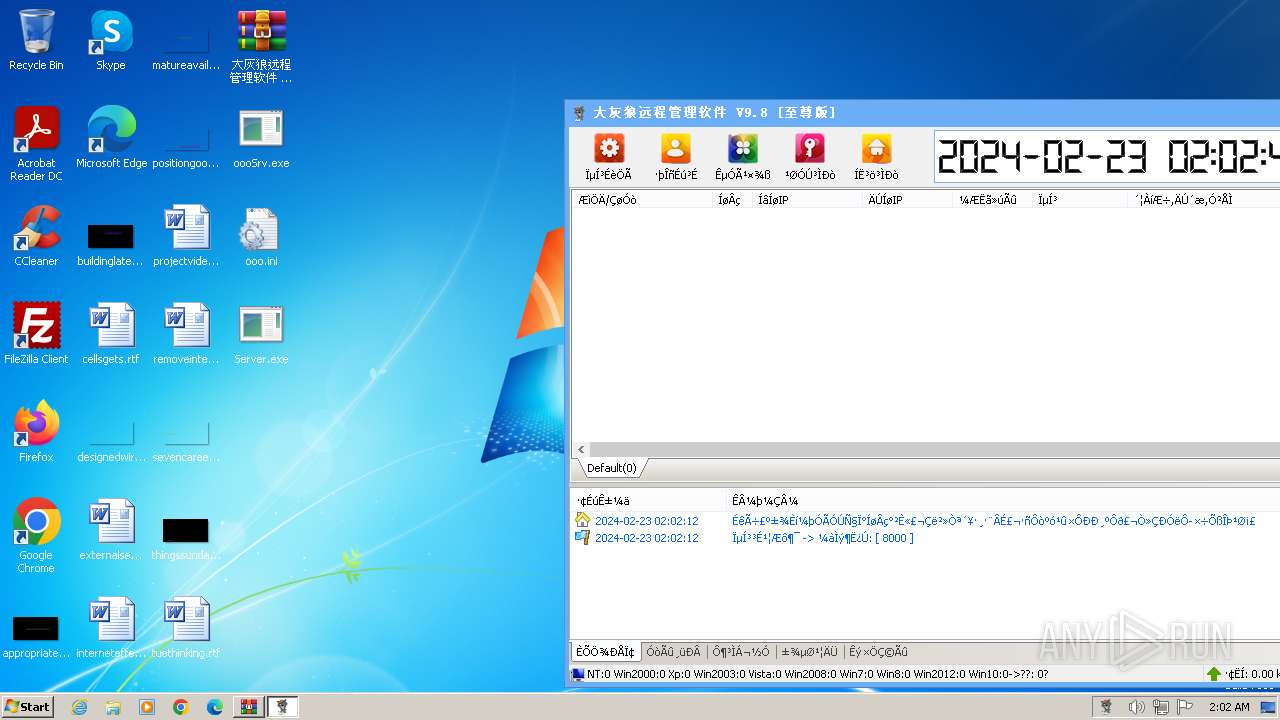Select the externalse... Word document

point(111,530)
